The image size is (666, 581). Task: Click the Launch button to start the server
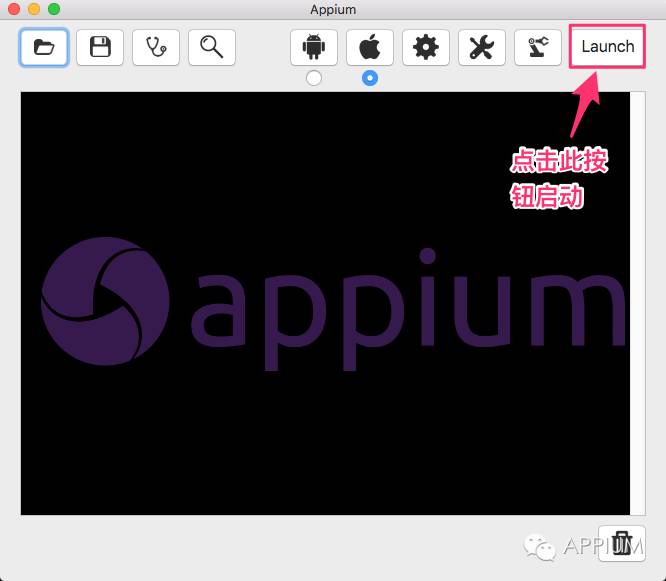(x=607, y=46)
